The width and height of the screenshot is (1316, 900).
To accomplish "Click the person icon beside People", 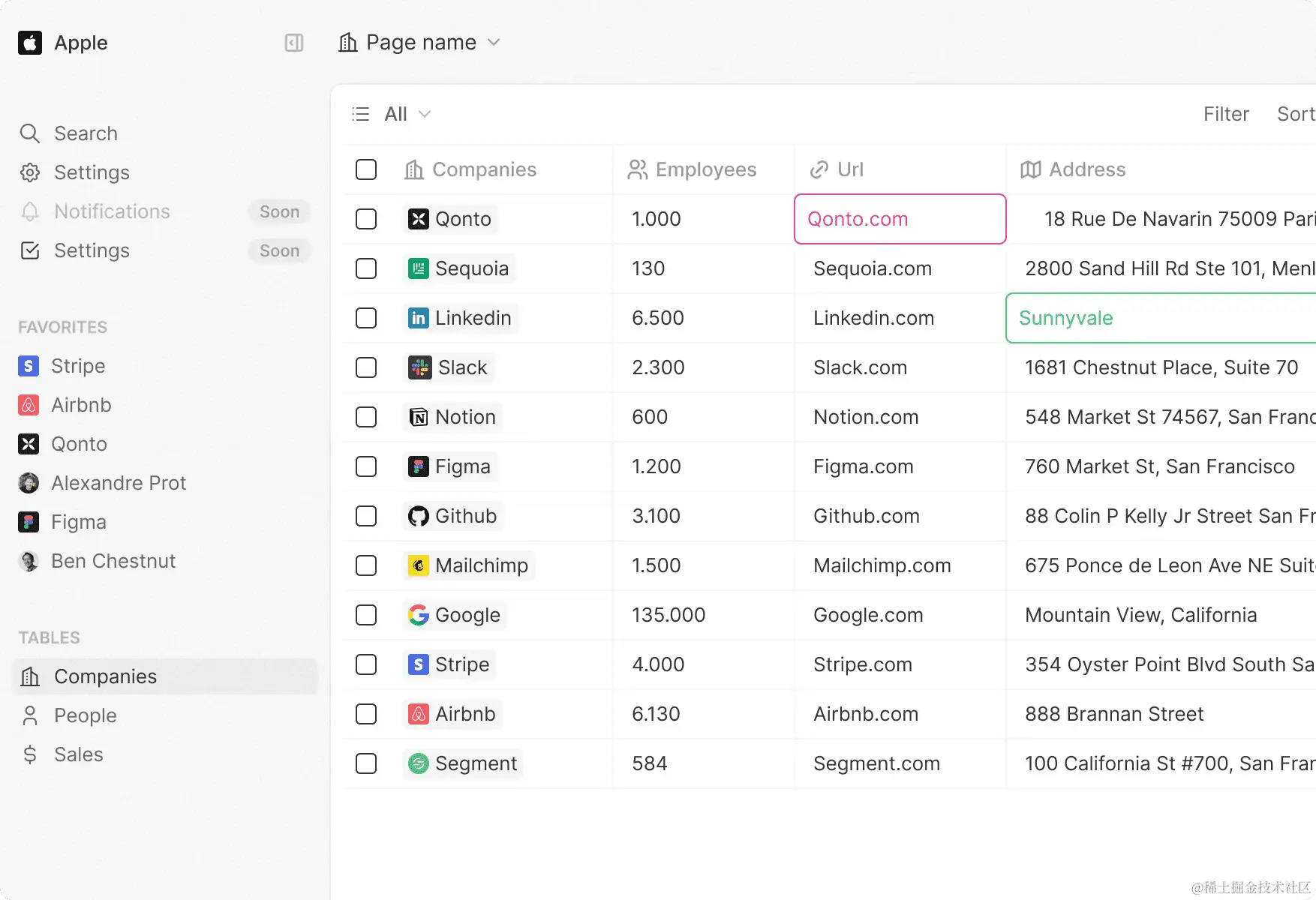I will tap(30, 715).
